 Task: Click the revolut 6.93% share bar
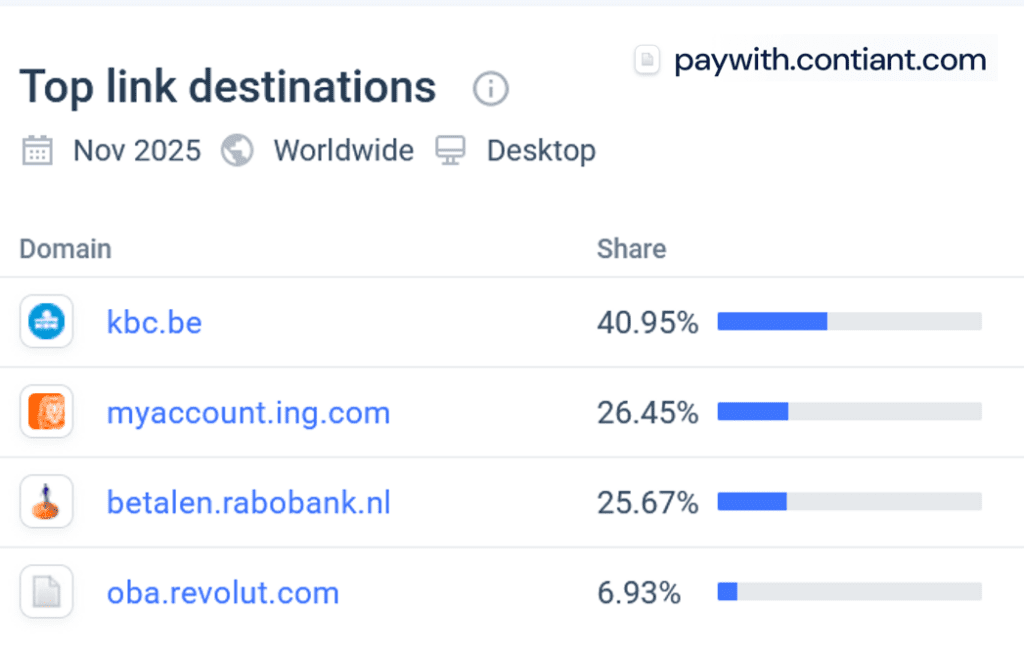pos(849,592)
